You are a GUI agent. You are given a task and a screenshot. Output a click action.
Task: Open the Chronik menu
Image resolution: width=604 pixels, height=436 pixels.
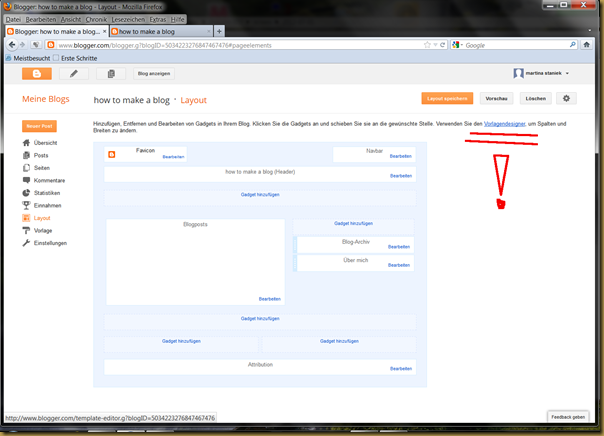(x=96, y=19)
